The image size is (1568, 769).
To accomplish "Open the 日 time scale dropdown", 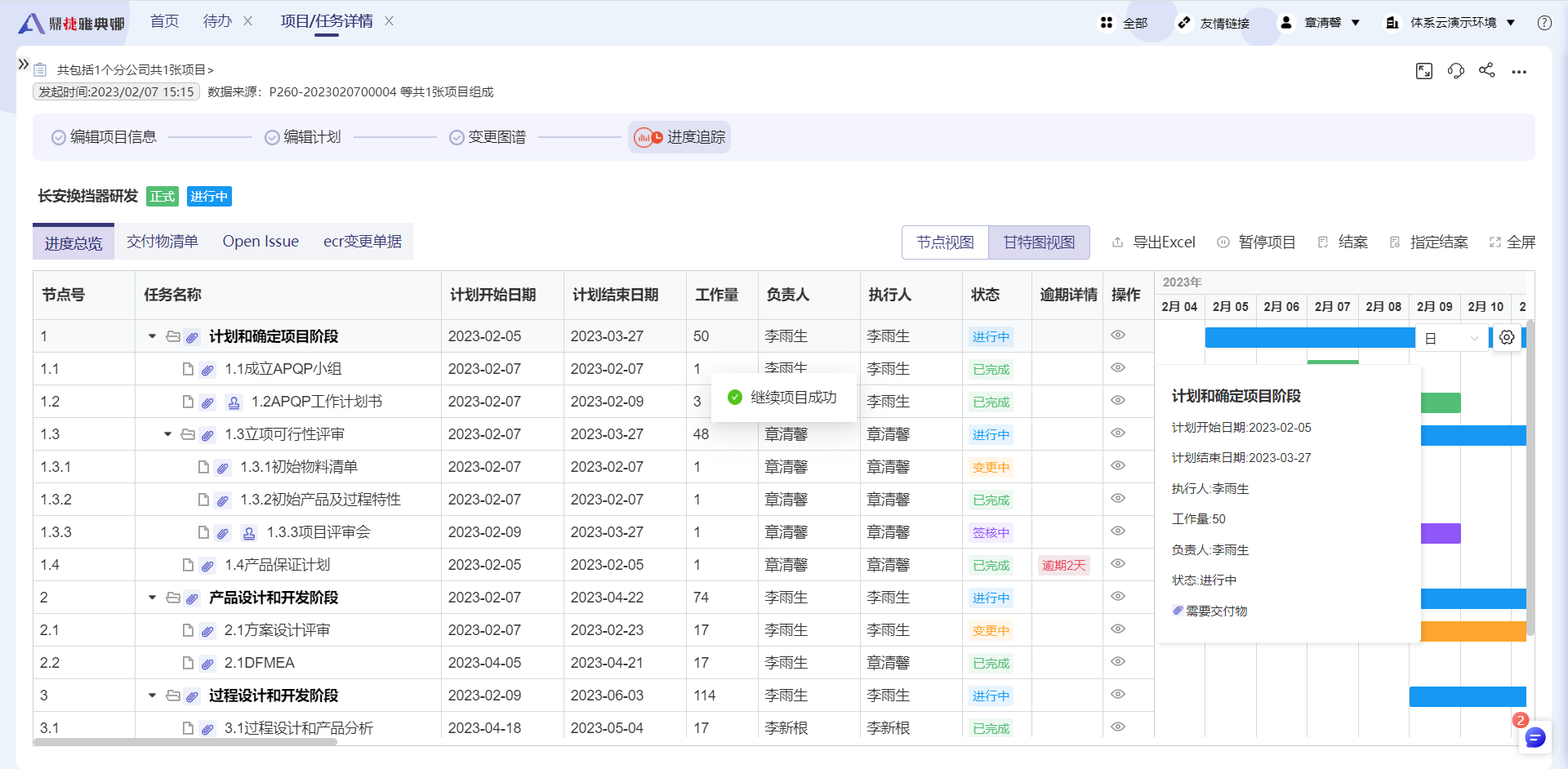I will tap(1452, 338).
